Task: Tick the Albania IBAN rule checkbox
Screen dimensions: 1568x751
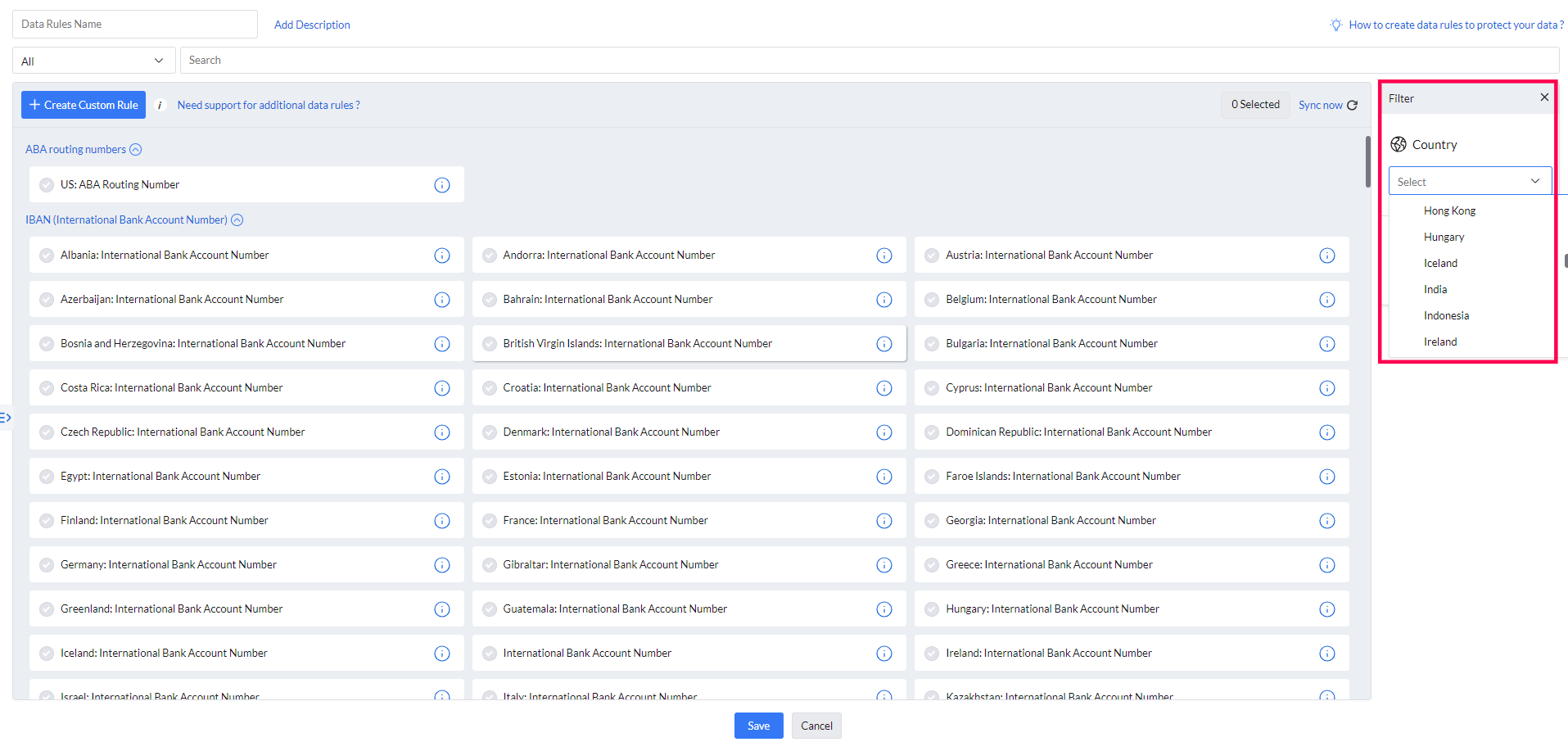Action: coord(47,256)
